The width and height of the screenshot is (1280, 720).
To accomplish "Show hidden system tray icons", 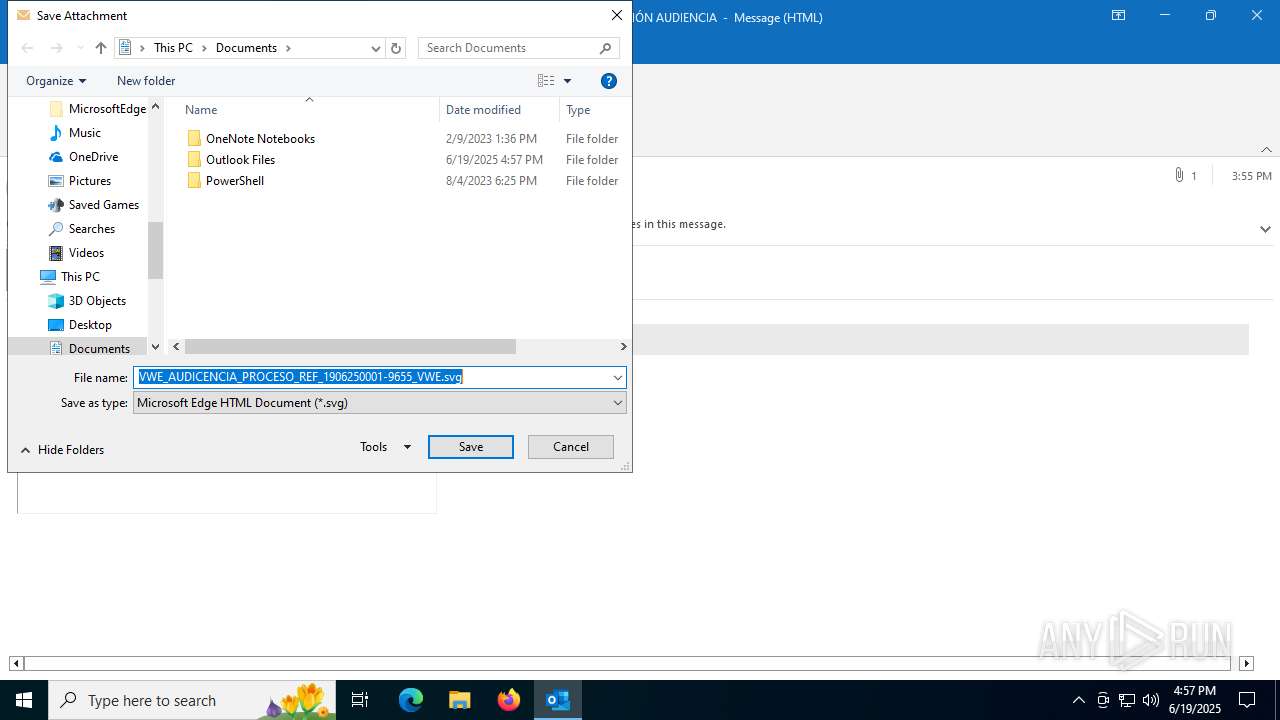I will (1078, 700).
